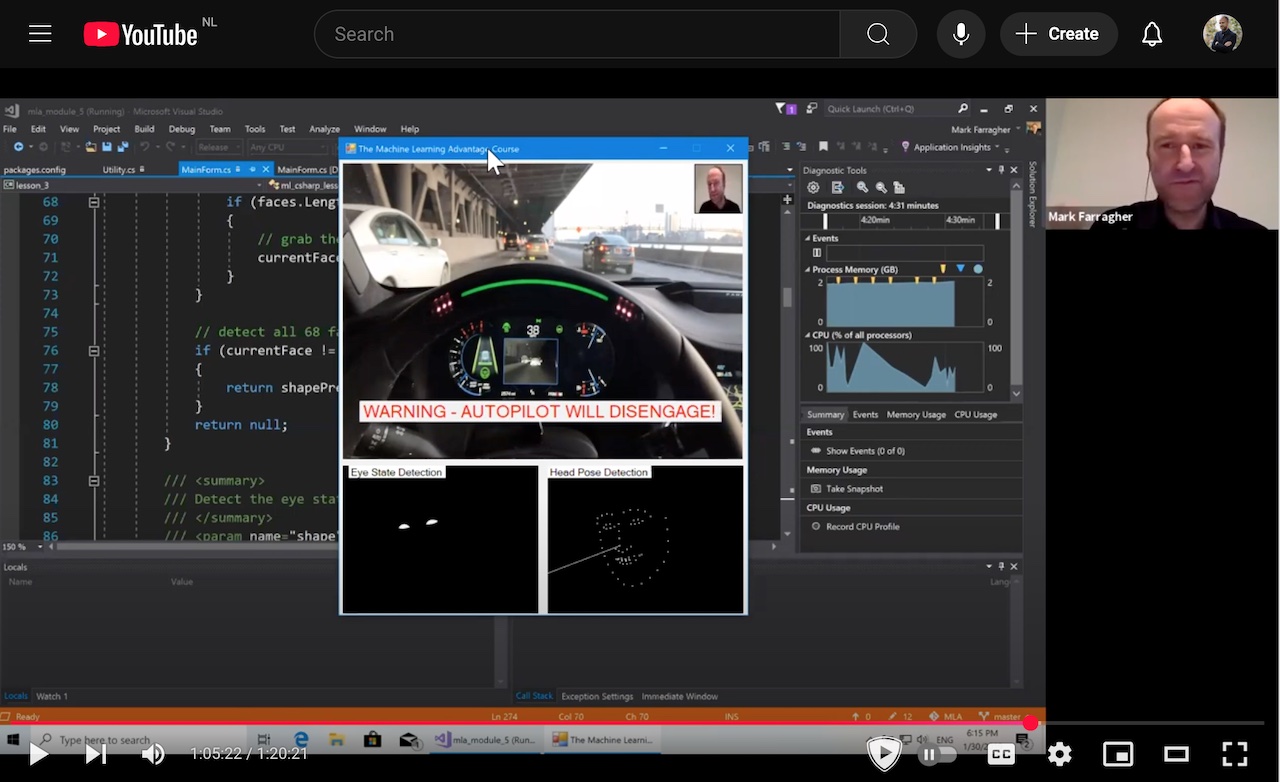
Task: Click the YouTube logo to go home
Action: click(x=141, y=34)
